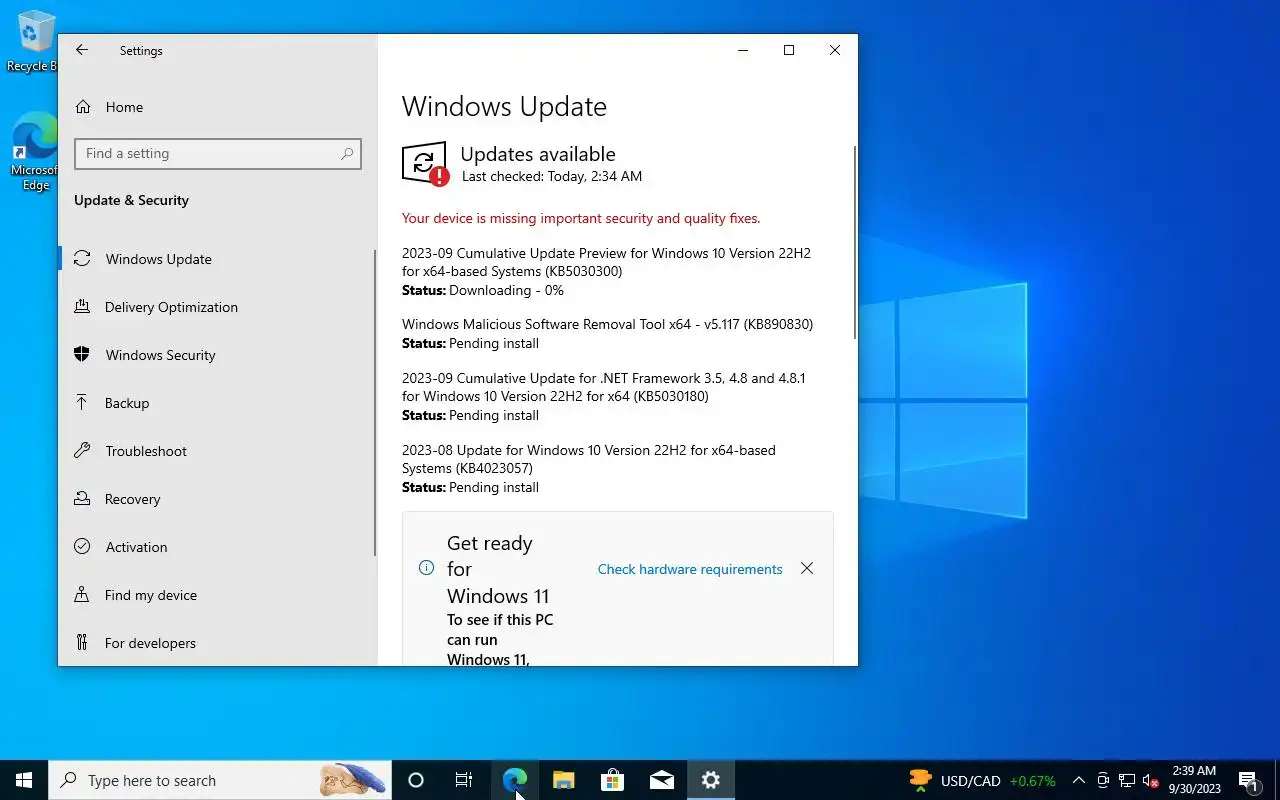The image size is (1280, 800).
Task: Click the Meet Now tray icon
Action: [1103, 780]
